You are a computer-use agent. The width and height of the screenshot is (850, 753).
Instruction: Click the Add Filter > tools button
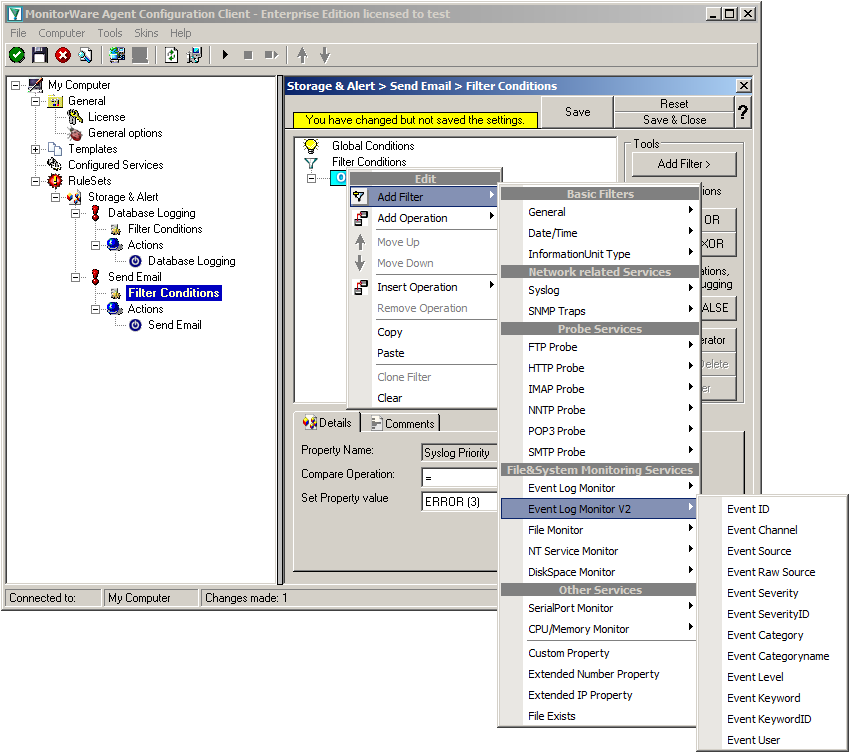click(684, 164)
